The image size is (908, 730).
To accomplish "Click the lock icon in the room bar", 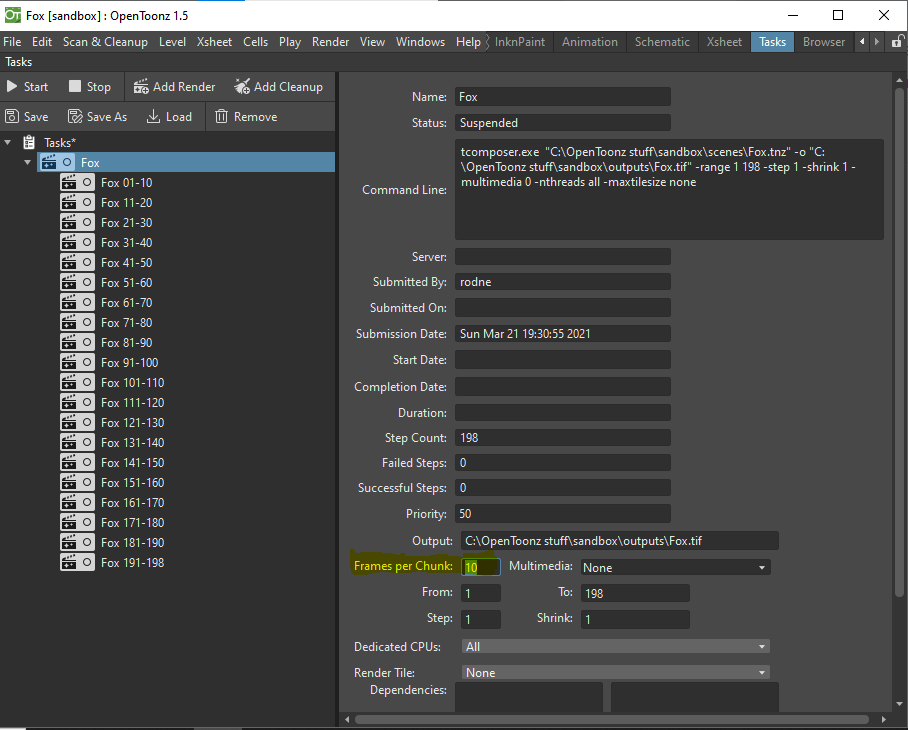I will point(896,41).
